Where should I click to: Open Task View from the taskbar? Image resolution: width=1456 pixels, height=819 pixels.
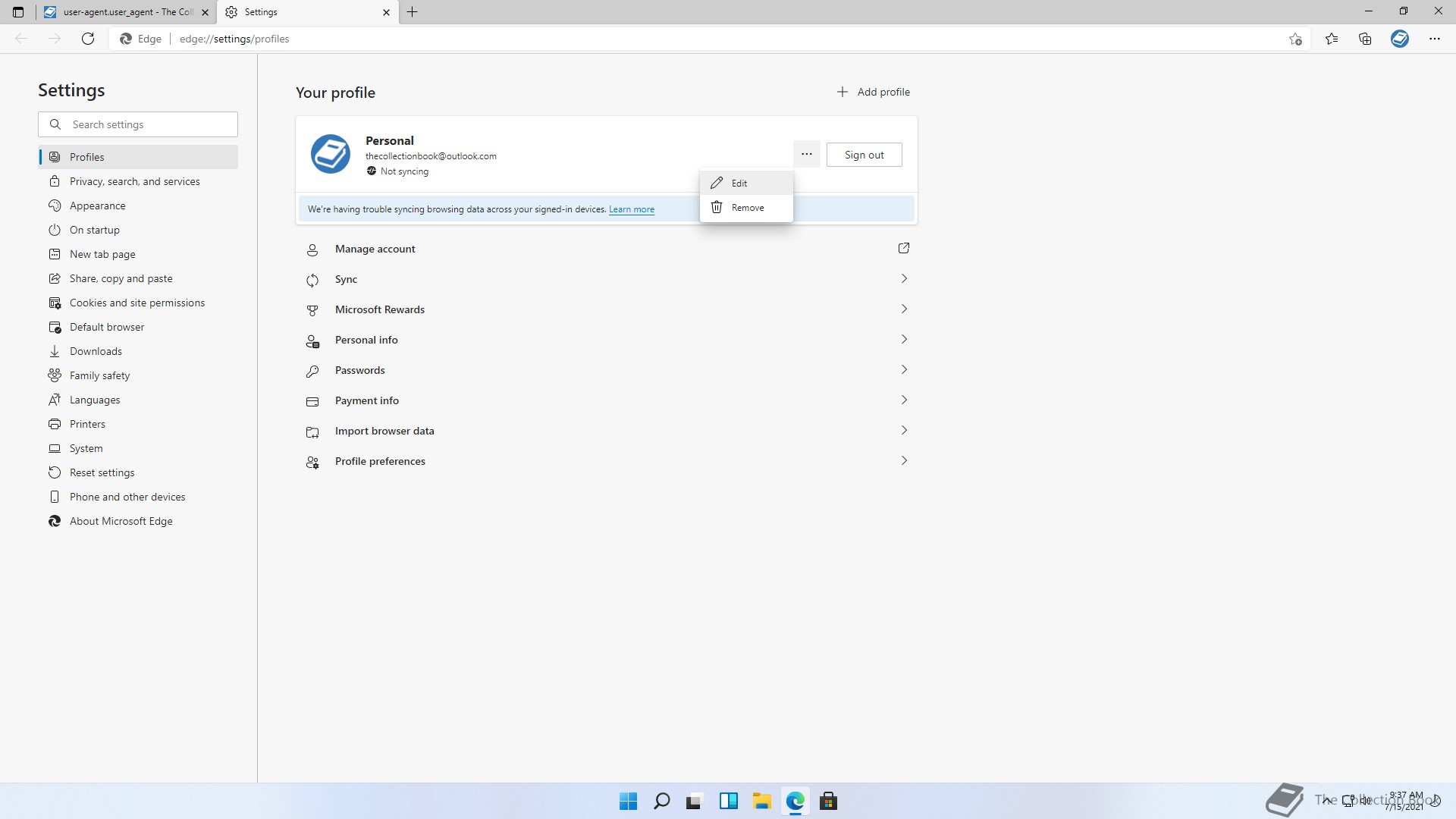pos(695,801)
